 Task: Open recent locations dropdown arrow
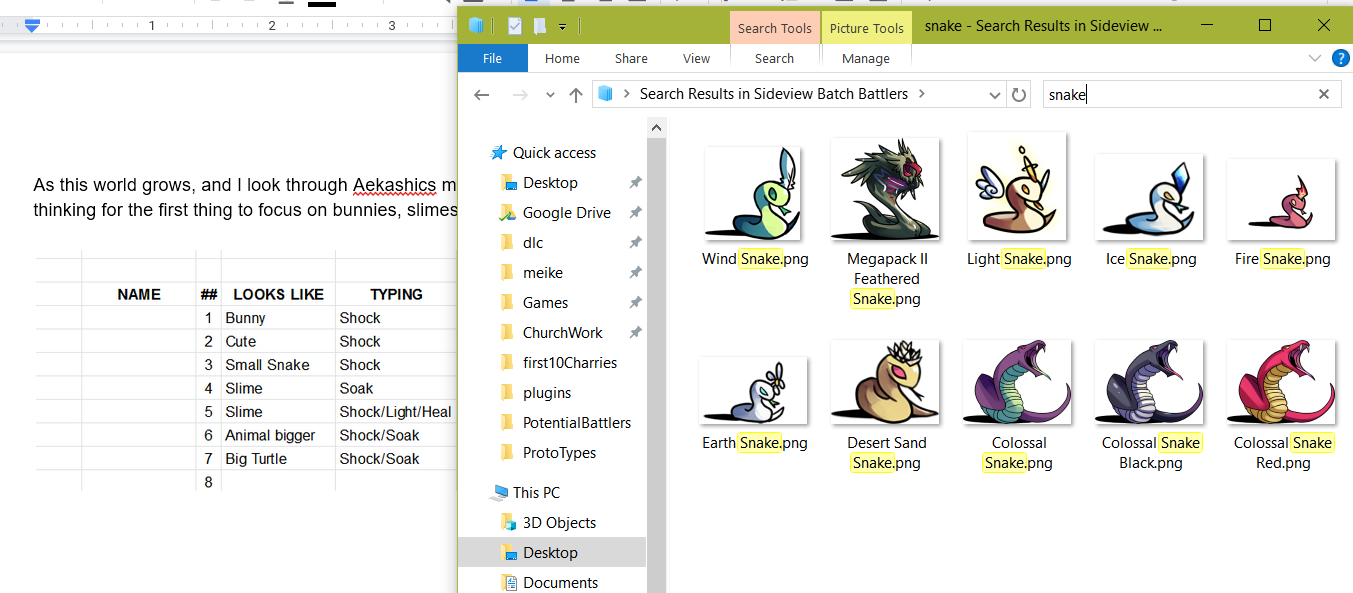click(x=549, y=95)
